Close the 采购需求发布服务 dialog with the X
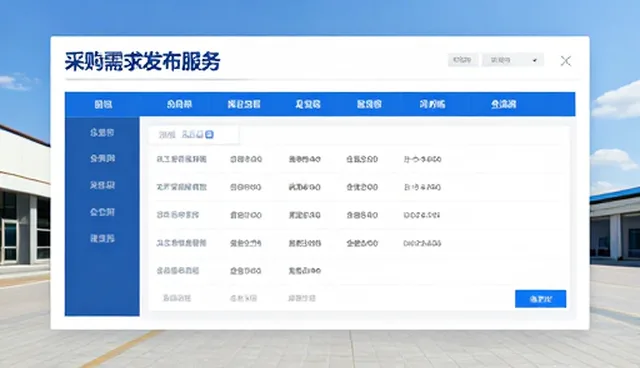This screenshot has height=368, width=640. point(565,61)
